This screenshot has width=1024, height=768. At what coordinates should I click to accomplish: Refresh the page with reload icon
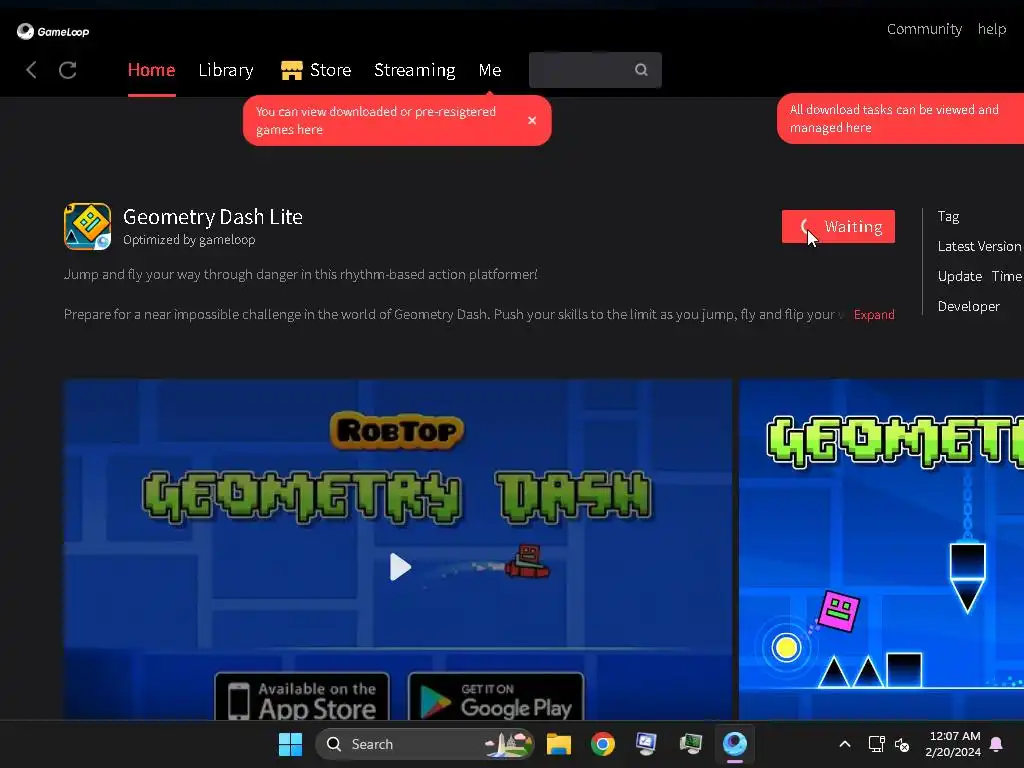pos(68,70)
